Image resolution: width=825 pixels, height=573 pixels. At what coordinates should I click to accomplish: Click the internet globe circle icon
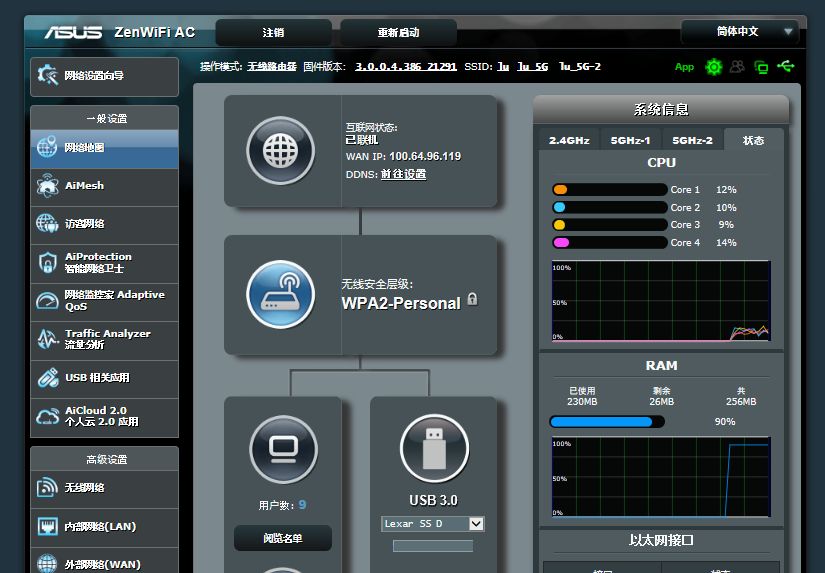pyautogui.click(x=280, y=150)
